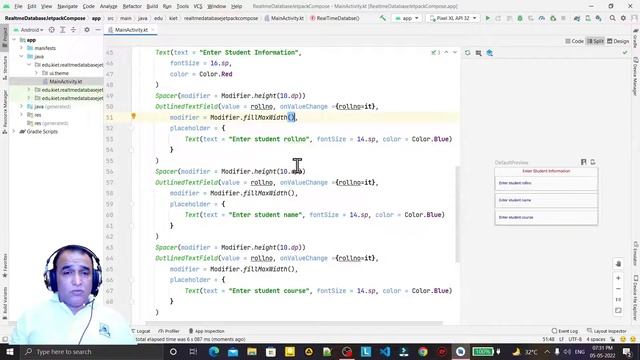Image resolution: width=640 pixels, height=360 pixels.
Task: Open the Refactor menu
Action: (x=132, y=6)
